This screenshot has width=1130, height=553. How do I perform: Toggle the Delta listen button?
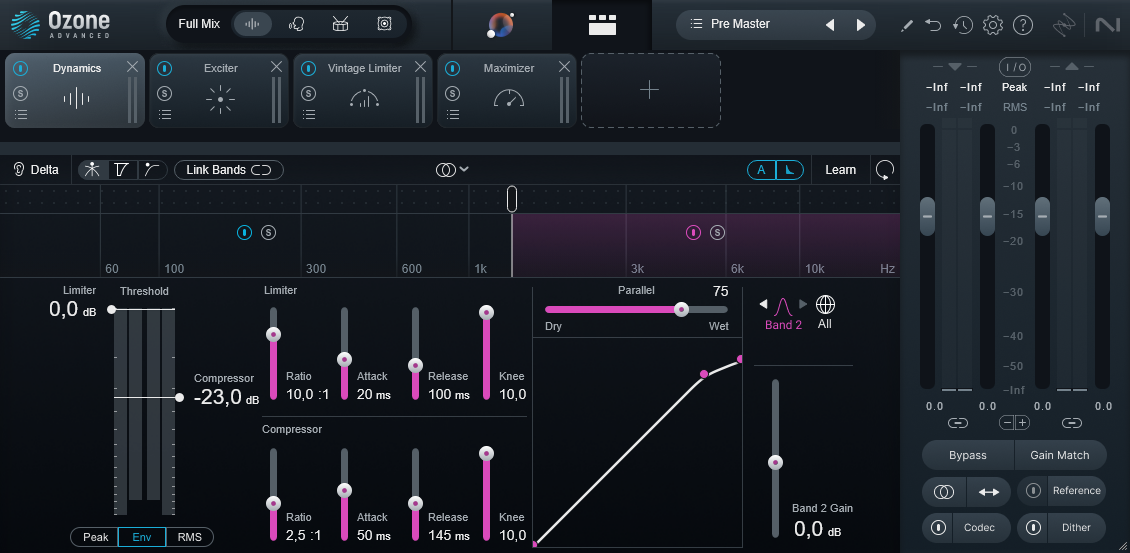(x=36, y=170)
